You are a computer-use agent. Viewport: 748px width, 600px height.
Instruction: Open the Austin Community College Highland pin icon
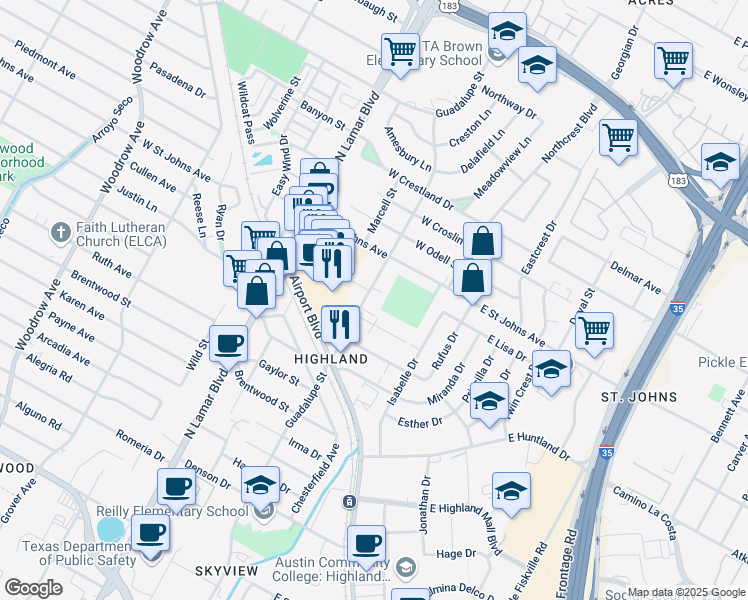coord(406,567)
